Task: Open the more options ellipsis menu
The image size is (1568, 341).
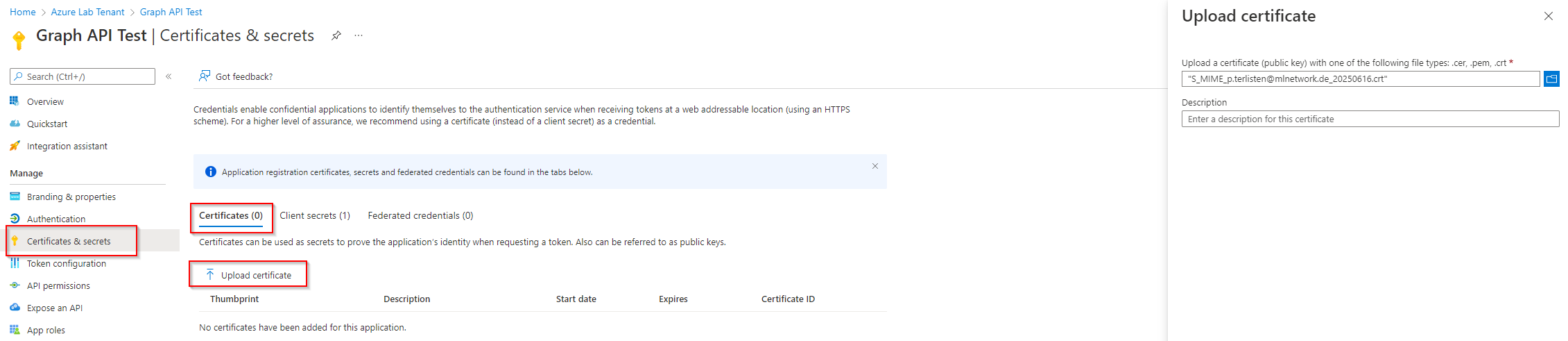Action: tap(359, 35)
